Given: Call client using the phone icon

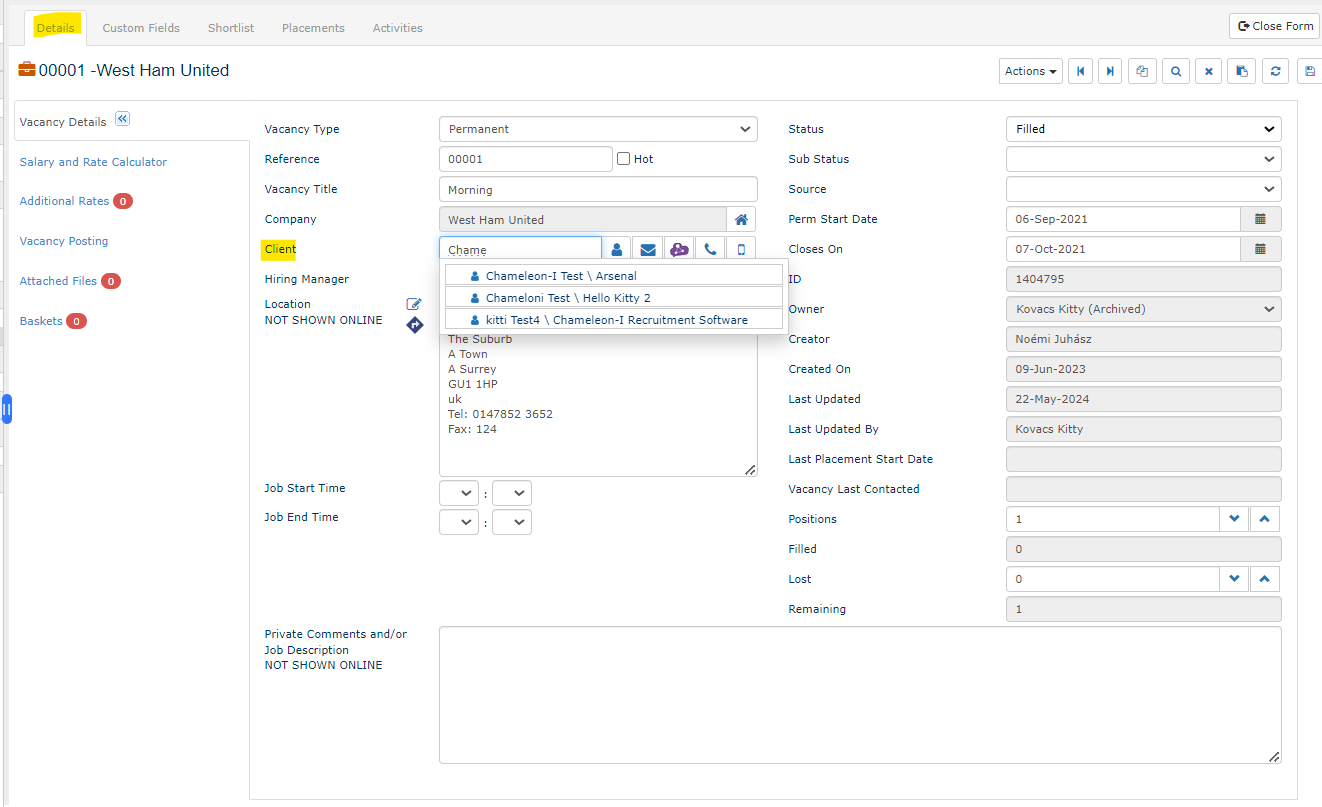Looking at the screenshot, I should (x=710, y=249).
